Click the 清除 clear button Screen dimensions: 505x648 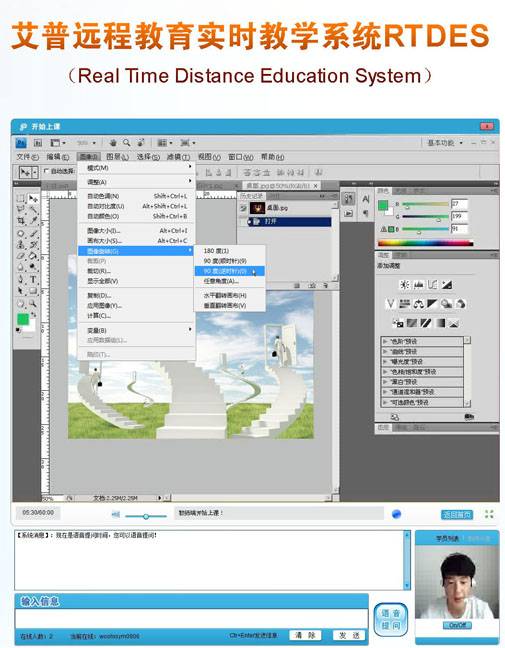tap(305, 635)
